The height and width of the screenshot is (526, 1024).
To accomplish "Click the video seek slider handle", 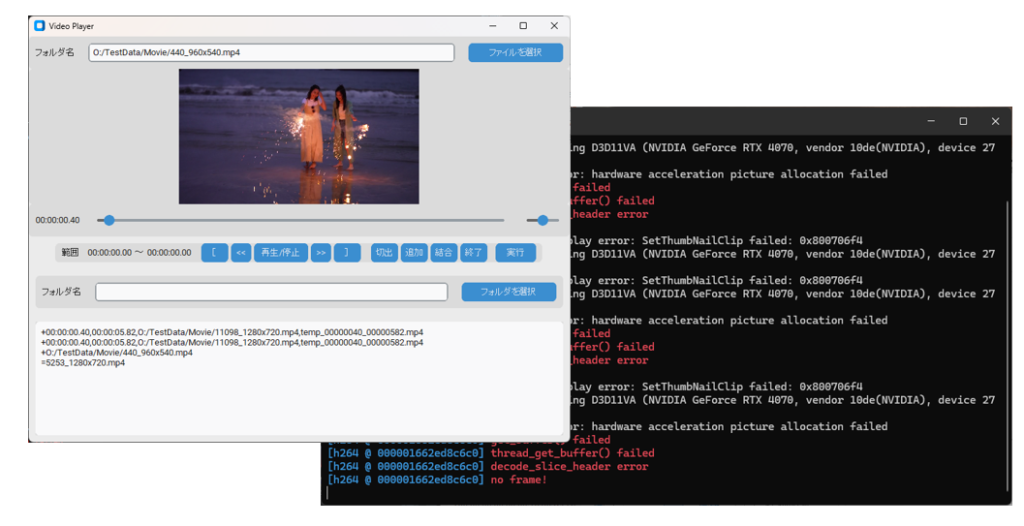I will pos(109,220).
